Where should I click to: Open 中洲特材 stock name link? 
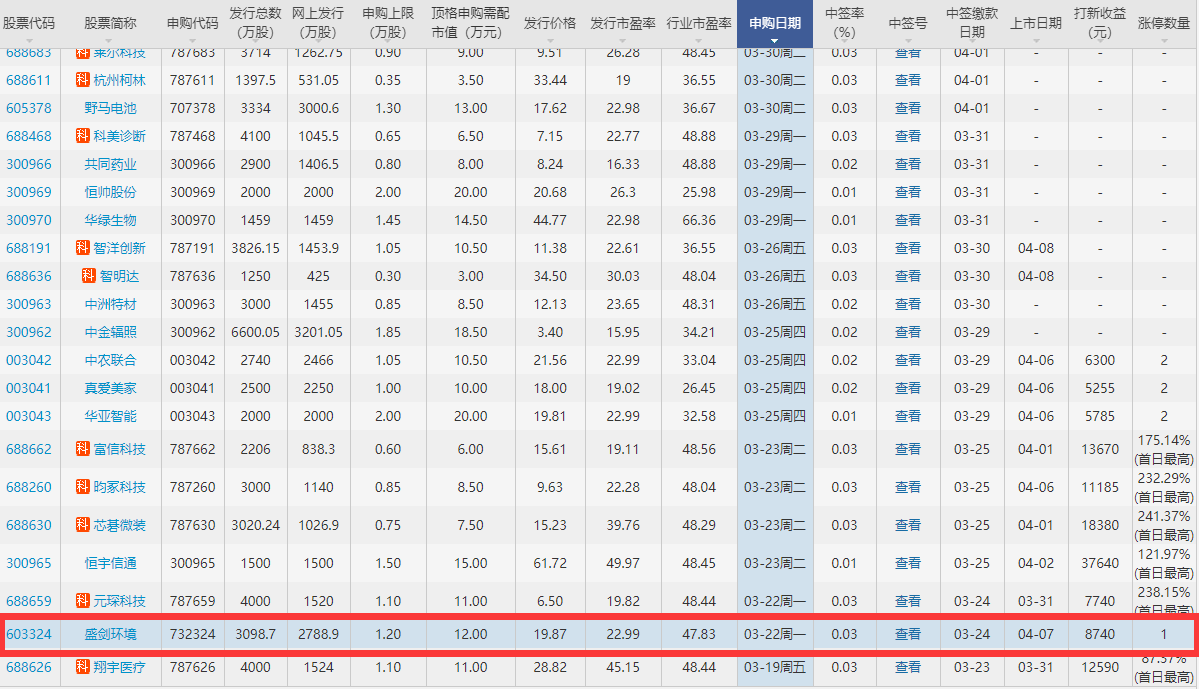pos(110,304)
